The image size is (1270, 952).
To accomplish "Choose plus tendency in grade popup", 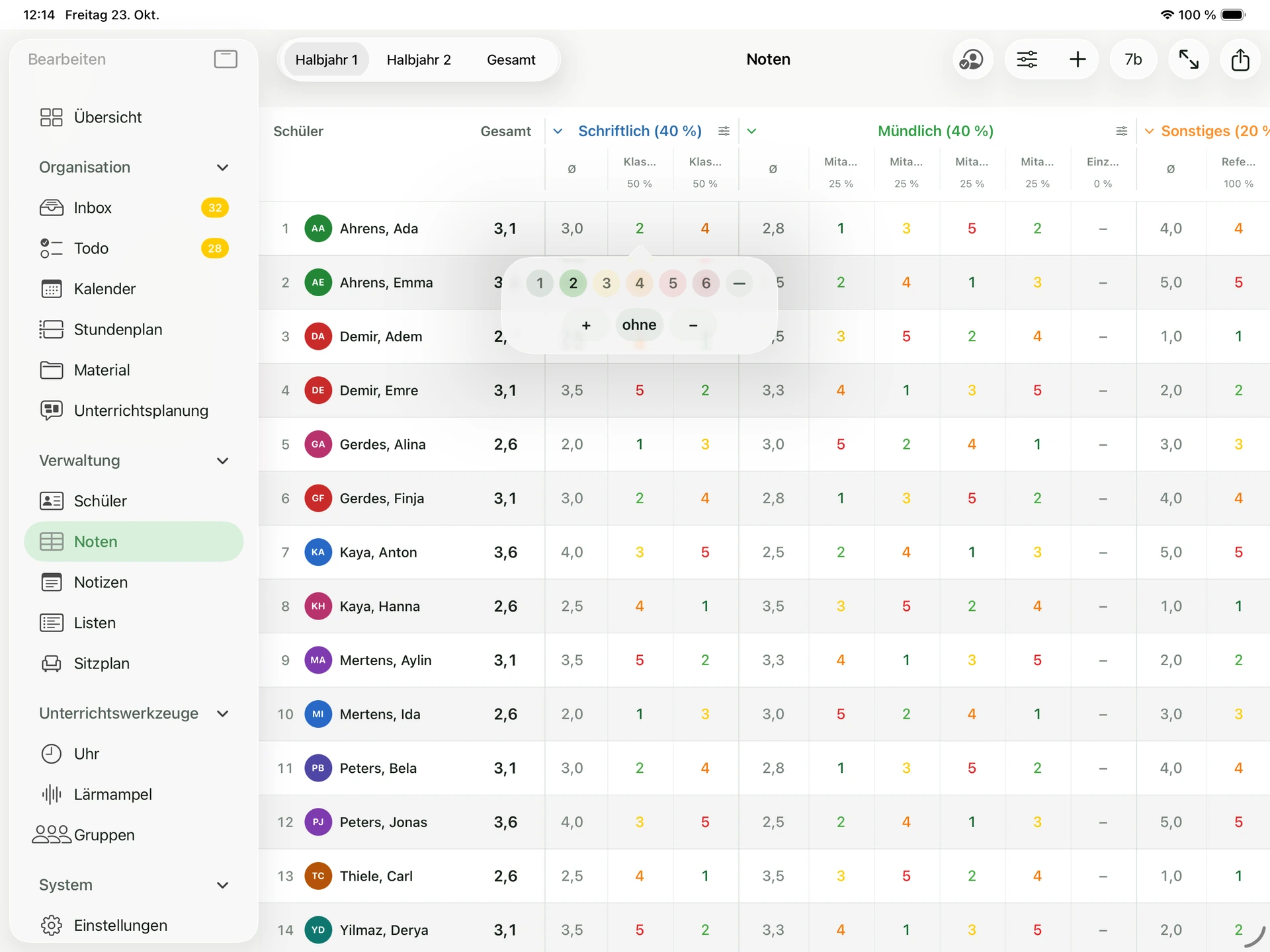I will (x=586, y=325).
